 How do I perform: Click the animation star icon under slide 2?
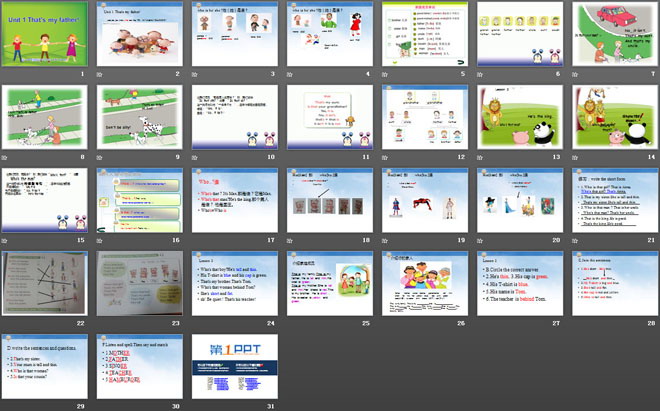99,75
